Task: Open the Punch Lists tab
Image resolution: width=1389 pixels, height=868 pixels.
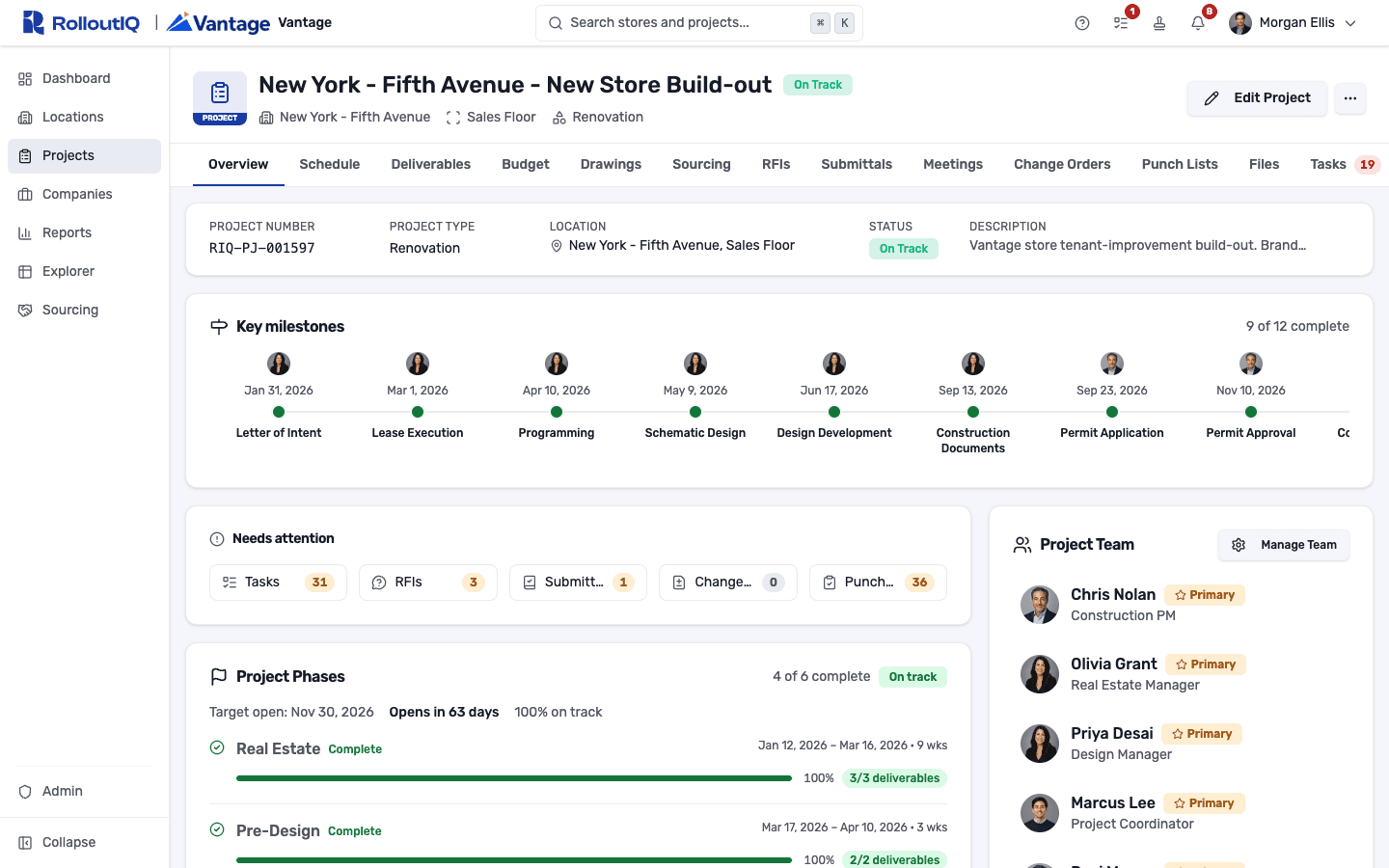Action: tap(1180, 164)
